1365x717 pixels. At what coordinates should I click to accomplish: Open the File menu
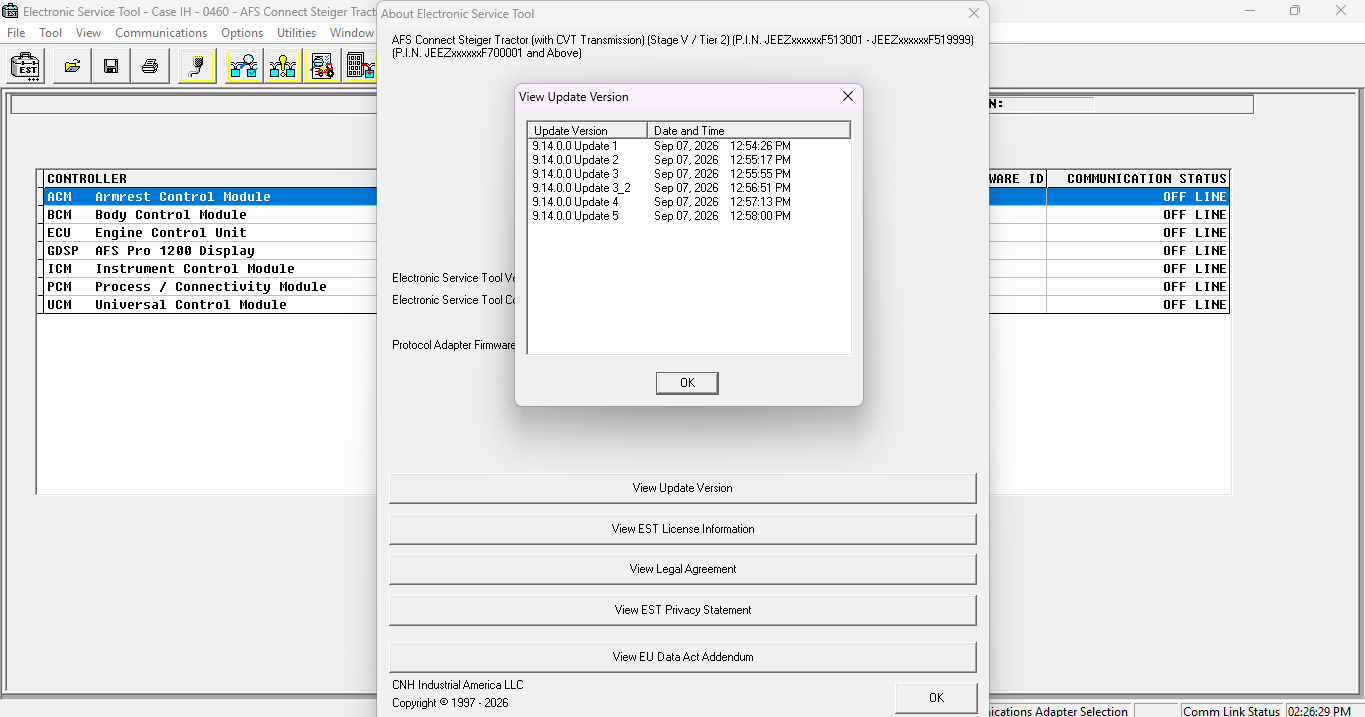click(16, 33)
